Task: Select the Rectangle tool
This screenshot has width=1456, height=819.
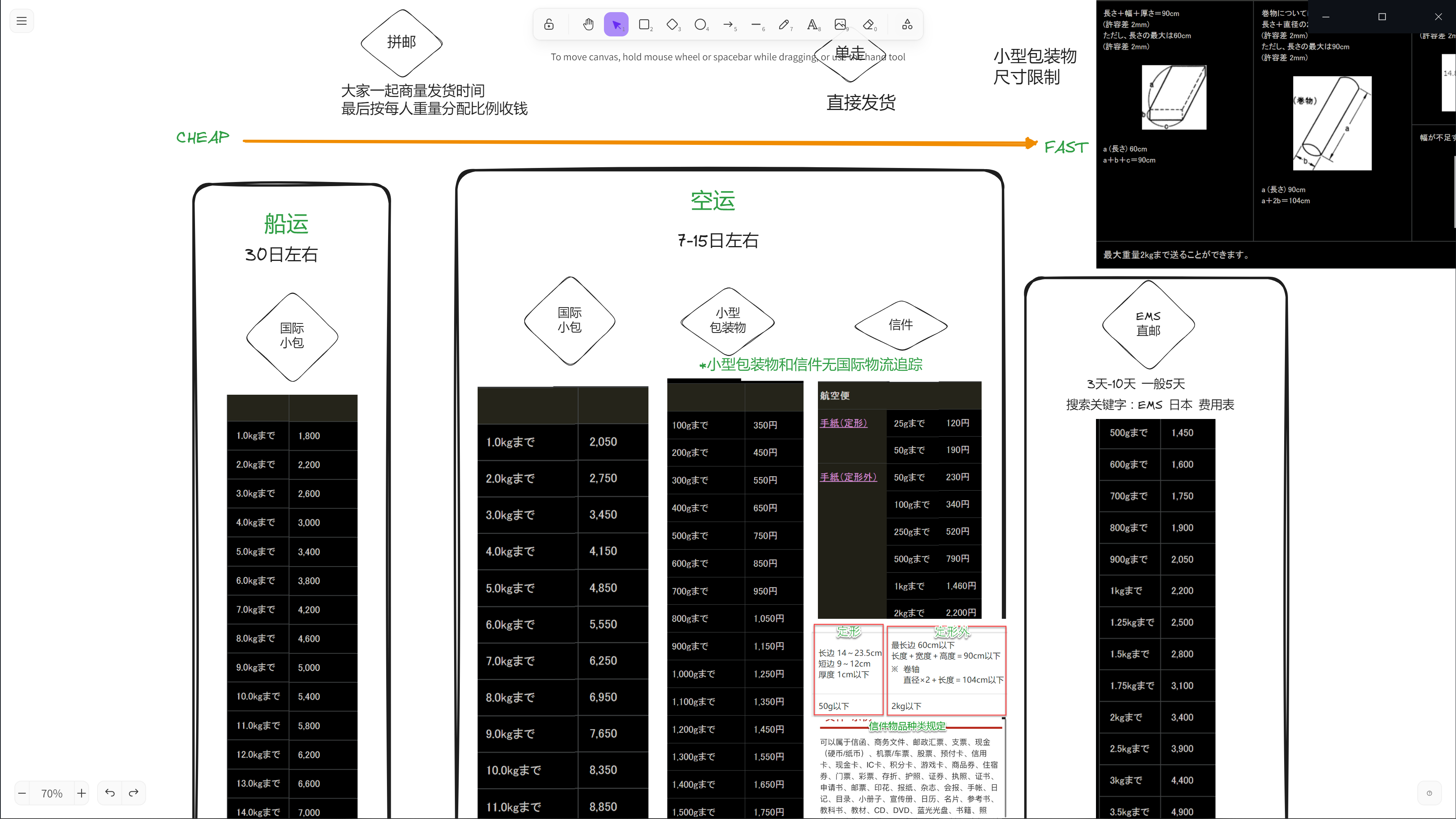Action: [644, 24]
